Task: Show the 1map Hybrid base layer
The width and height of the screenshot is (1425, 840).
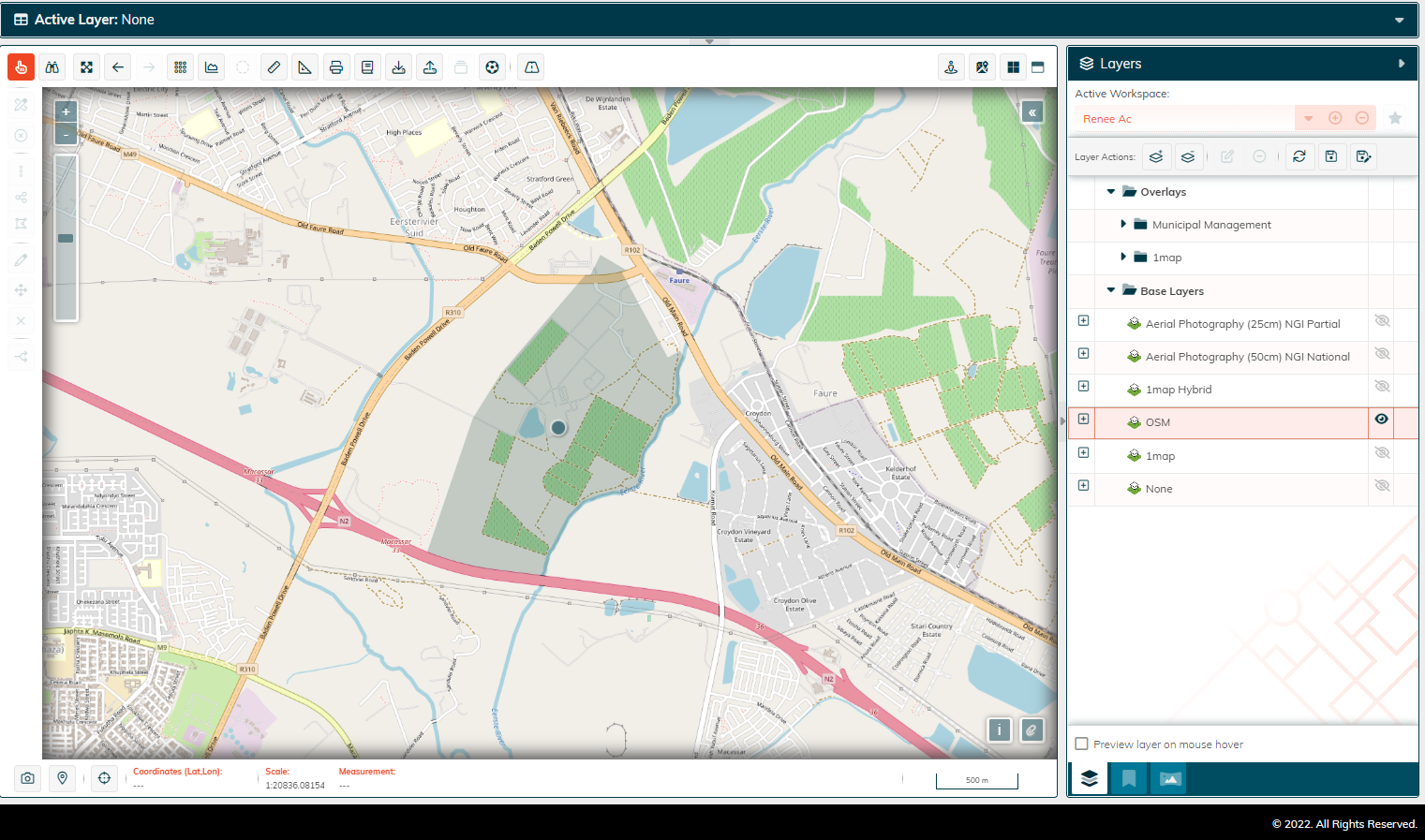Action: (x=1381, y=387)
